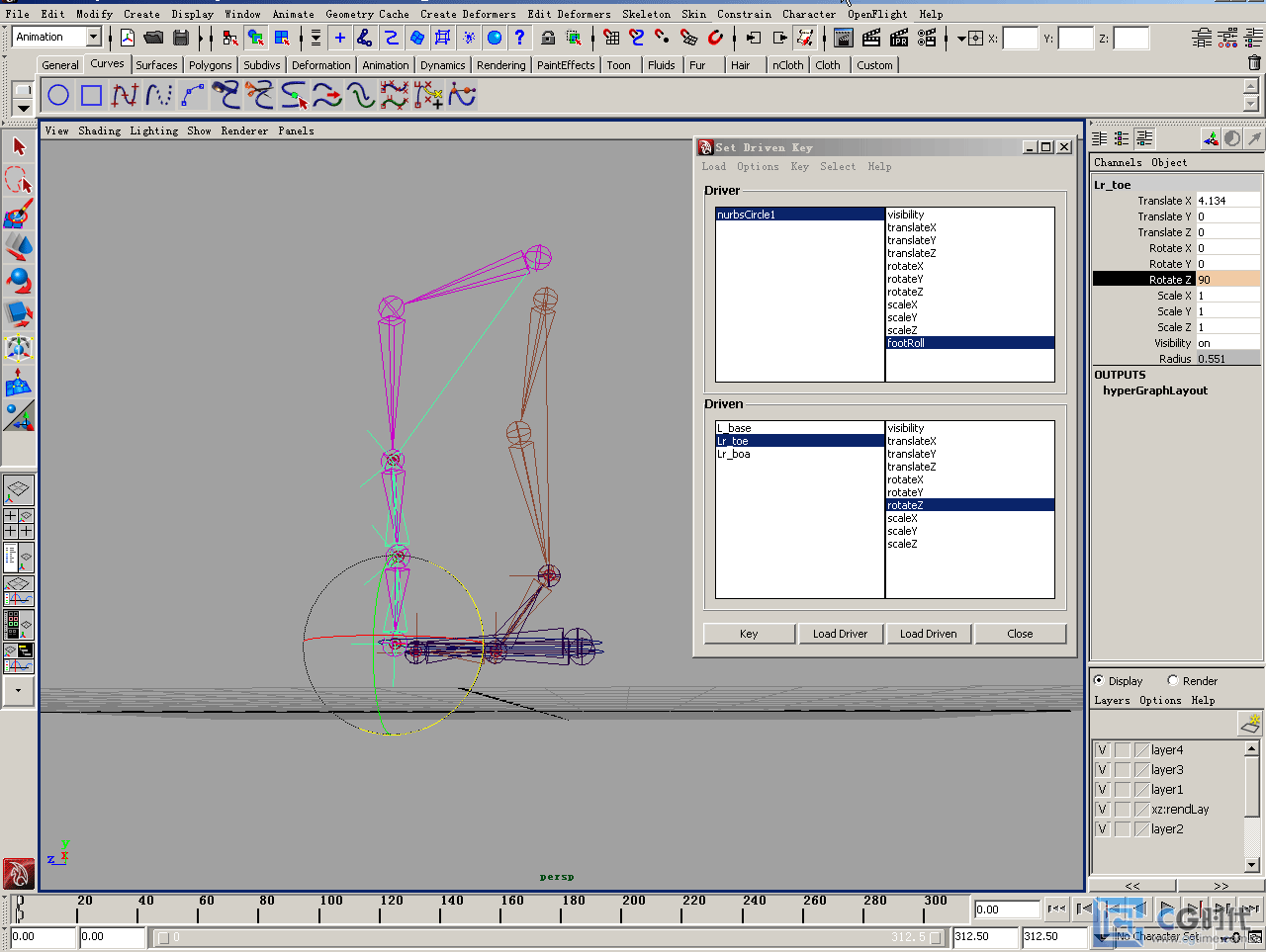Screen dimensions: 1266x952
Task: Click the layer list scrollbar down arrow
Action: click(1251, 865)
